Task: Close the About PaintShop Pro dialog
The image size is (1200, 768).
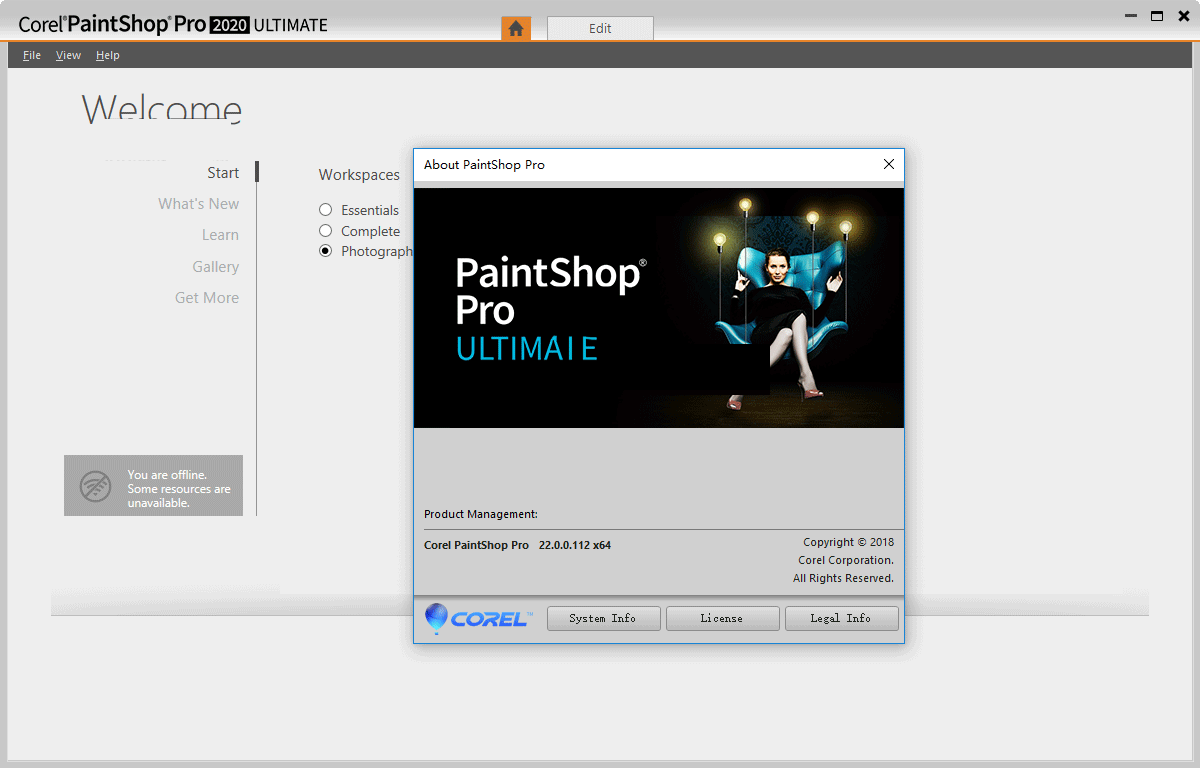Action: pyautogui.click(x=888, y=164)
